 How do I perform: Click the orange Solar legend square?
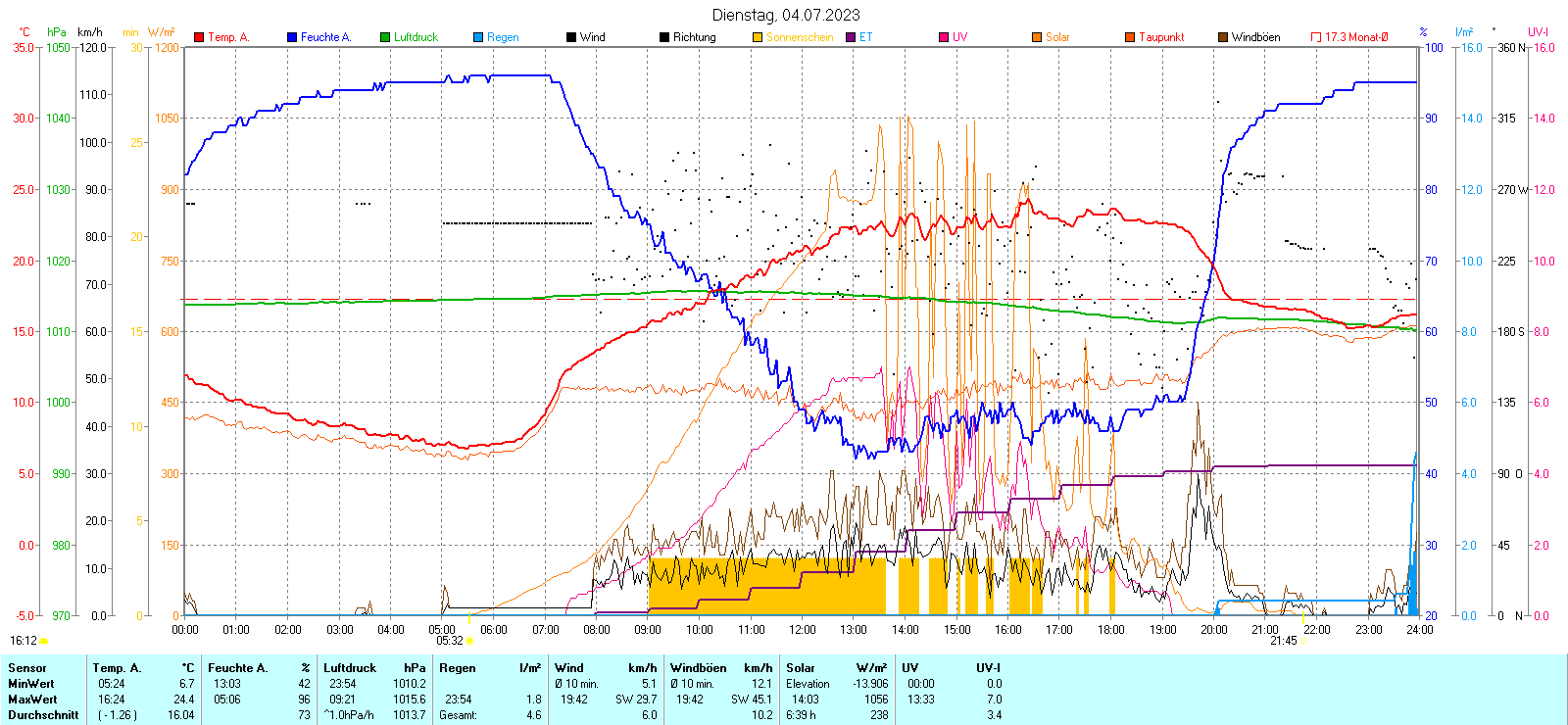1037,37
